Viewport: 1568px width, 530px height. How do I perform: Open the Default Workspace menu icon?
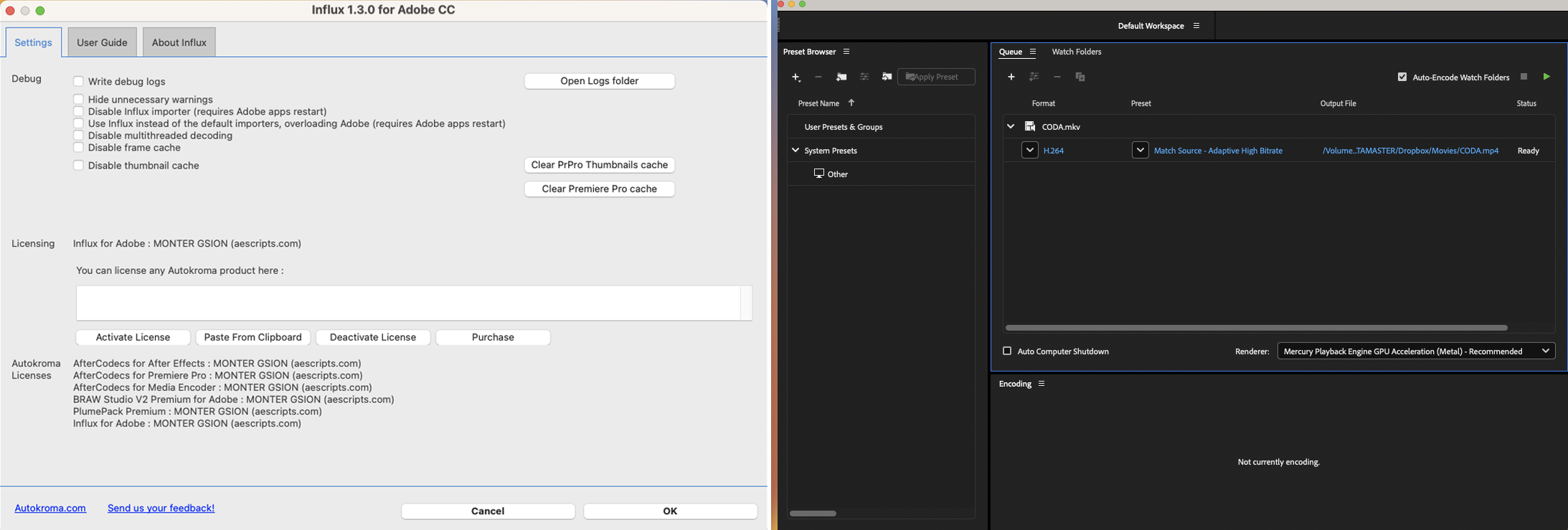point(1196,26)
